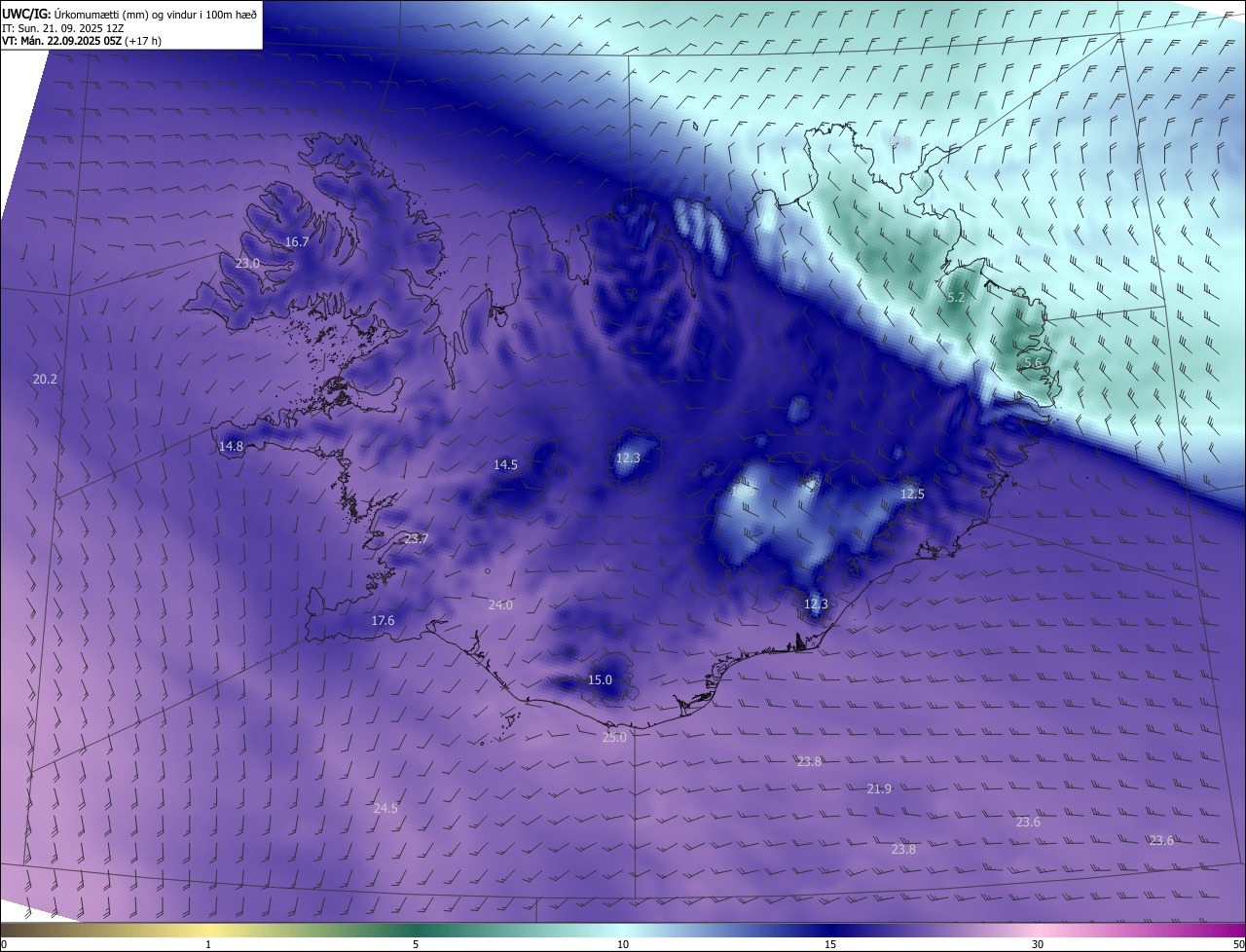Click the '1' tick on the color scale
Screen dimensions: 1246x952
click(208, 944)
